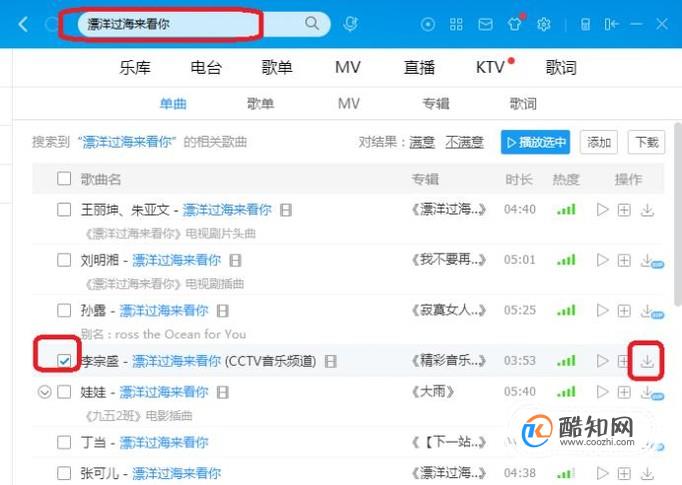Play the 孙露 song
This screenshot has width=682, height=485.
(602, 311)
